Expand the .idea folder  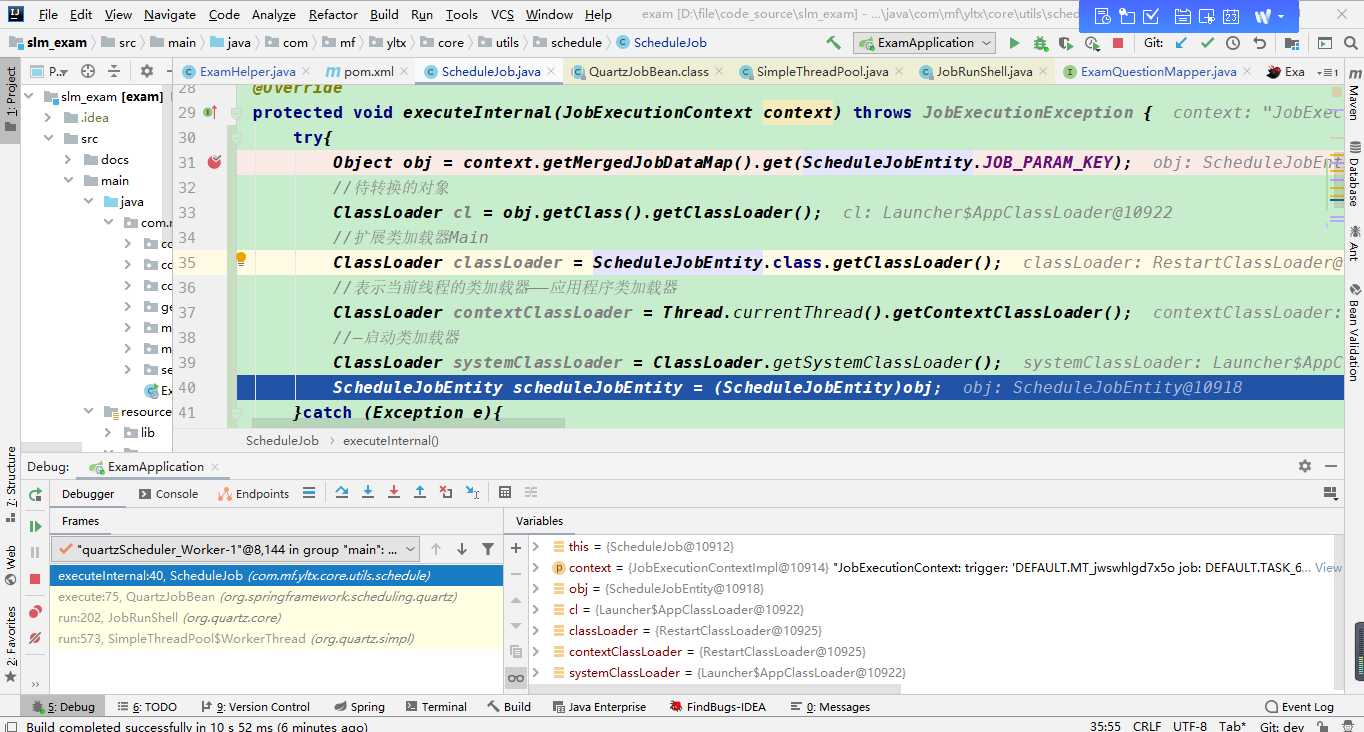(48, 117)
